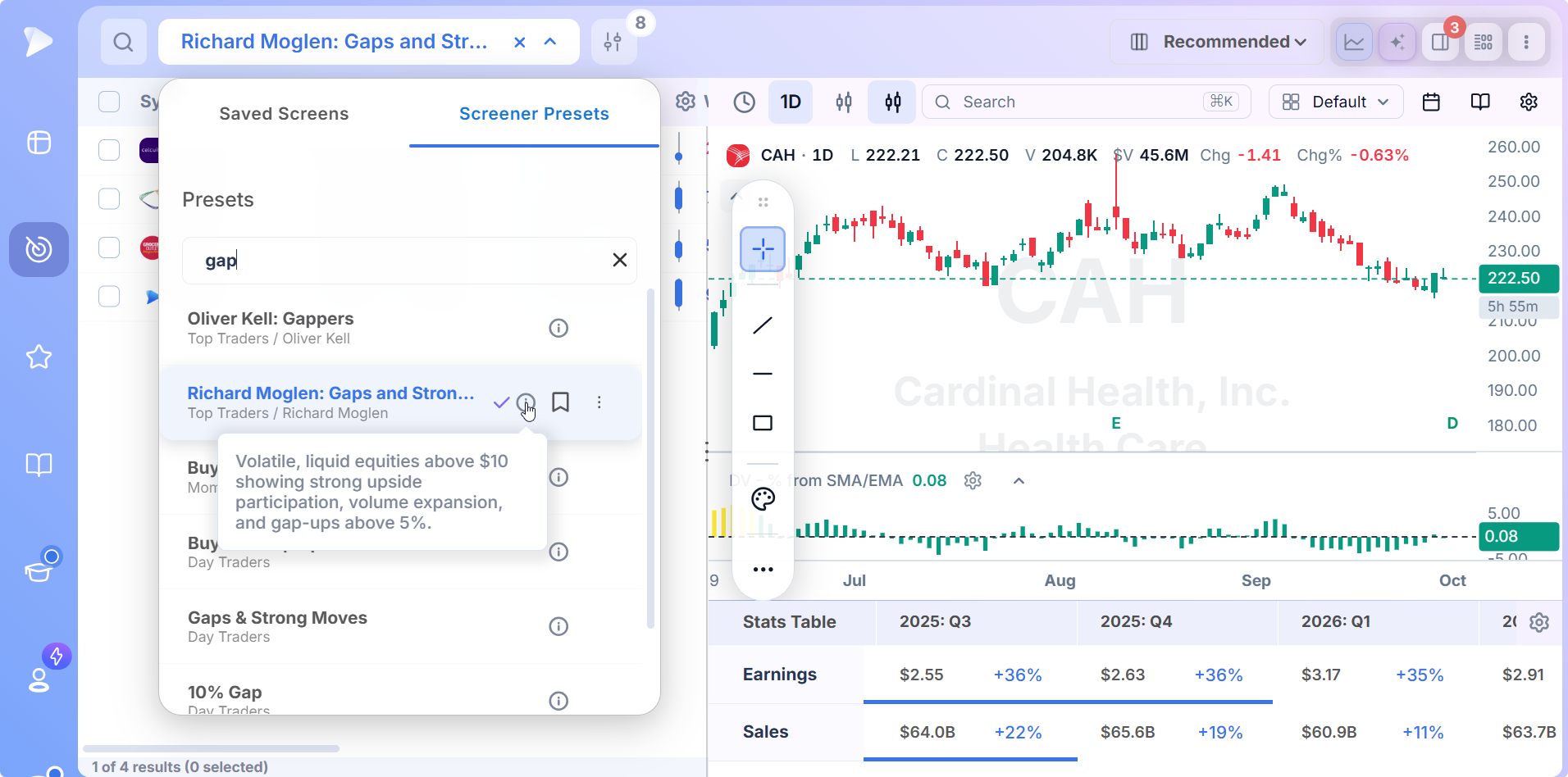
Task: Select the candlestick chart type icon
Action: [x=893, y=102]
